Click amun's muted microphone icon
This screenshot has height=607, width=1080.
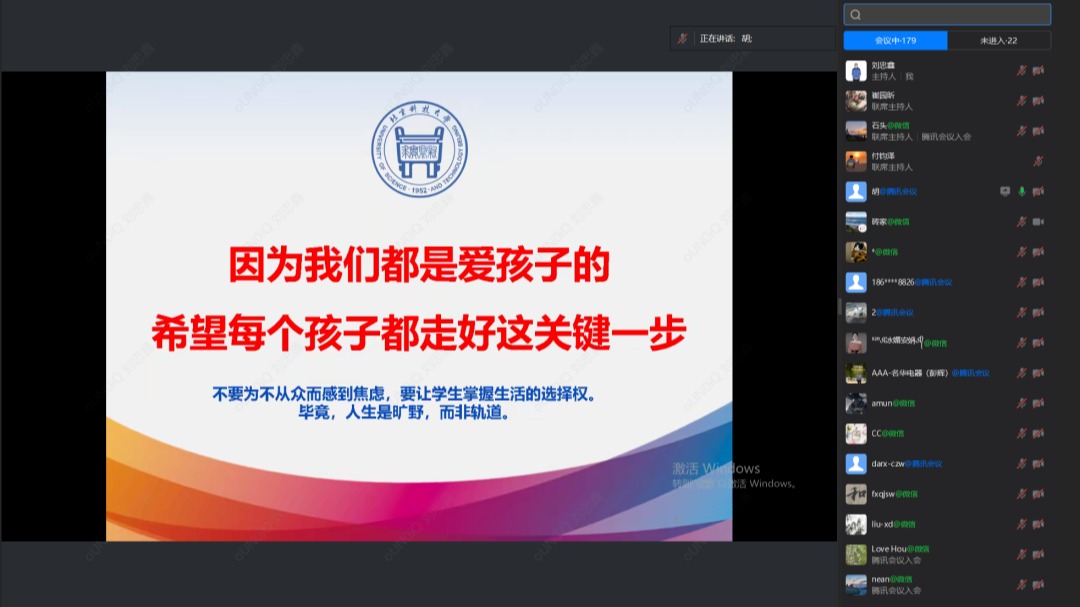pyautogui.click(x=1022, y=403)
